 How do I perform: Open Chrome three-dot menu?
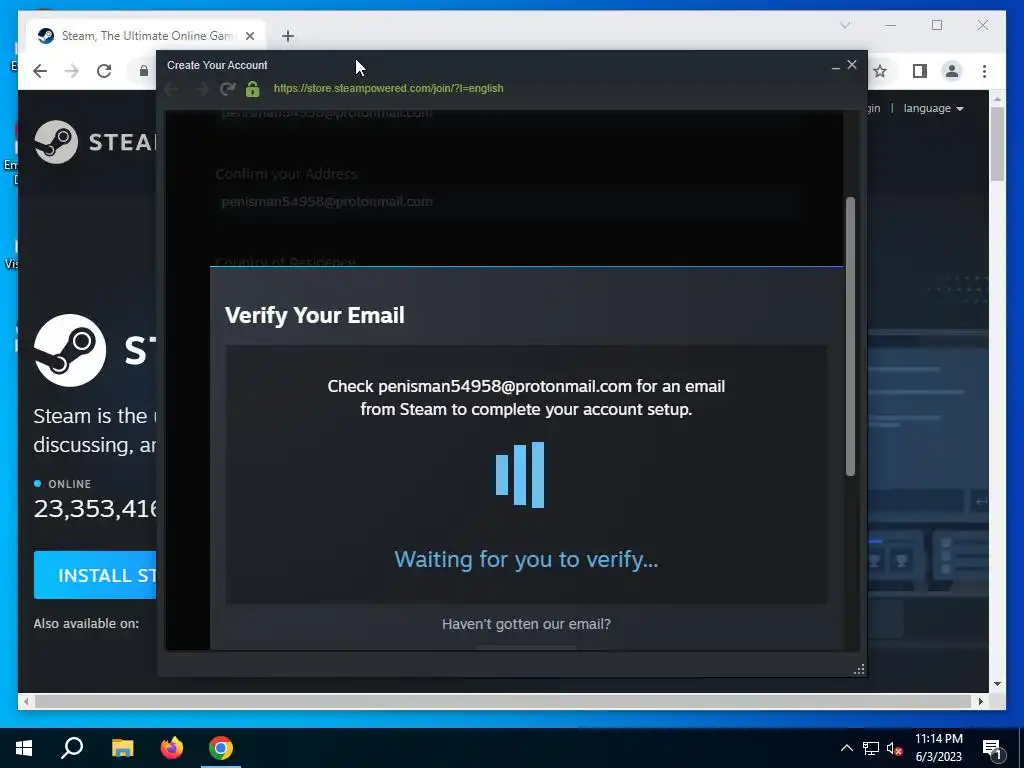984,71
